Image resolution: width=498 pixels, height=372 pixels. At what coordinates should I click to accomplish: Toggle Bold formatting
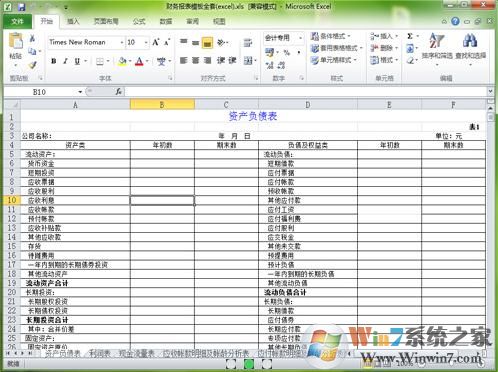click(x=53, y=61)
